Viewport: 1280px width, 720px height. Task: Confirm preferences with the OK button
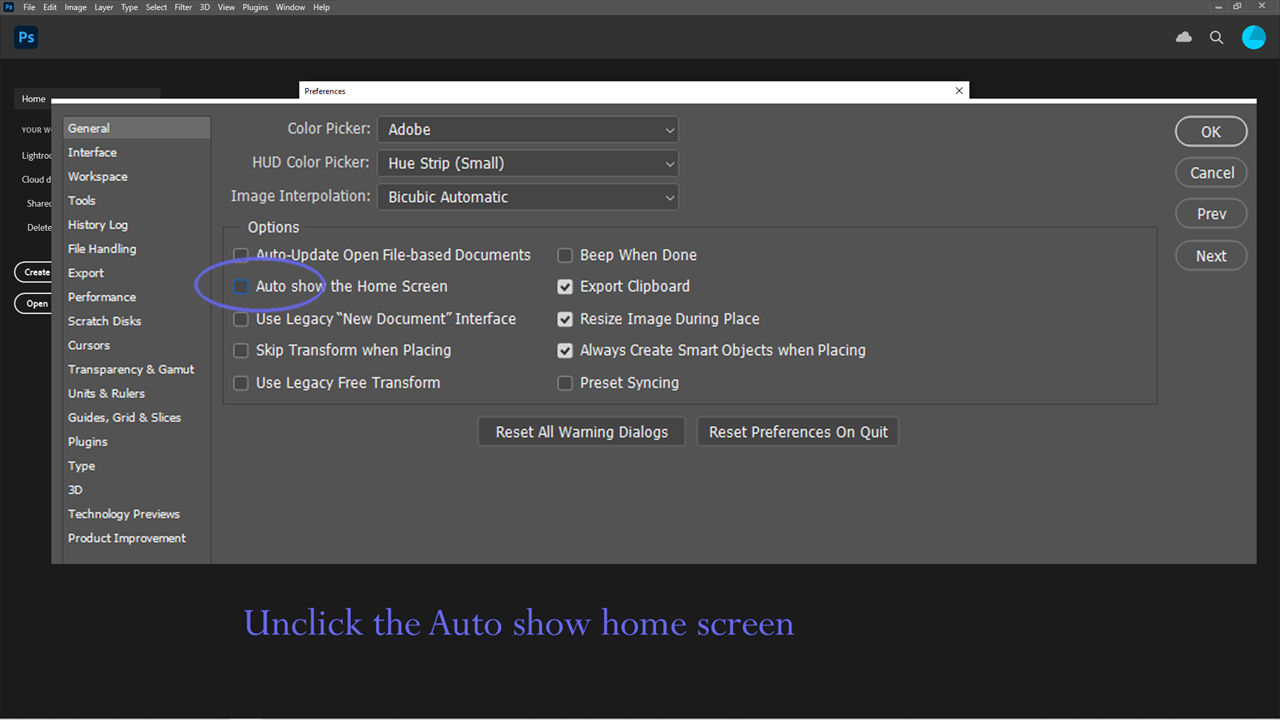pyautogui.click(x=1211, y=131)
